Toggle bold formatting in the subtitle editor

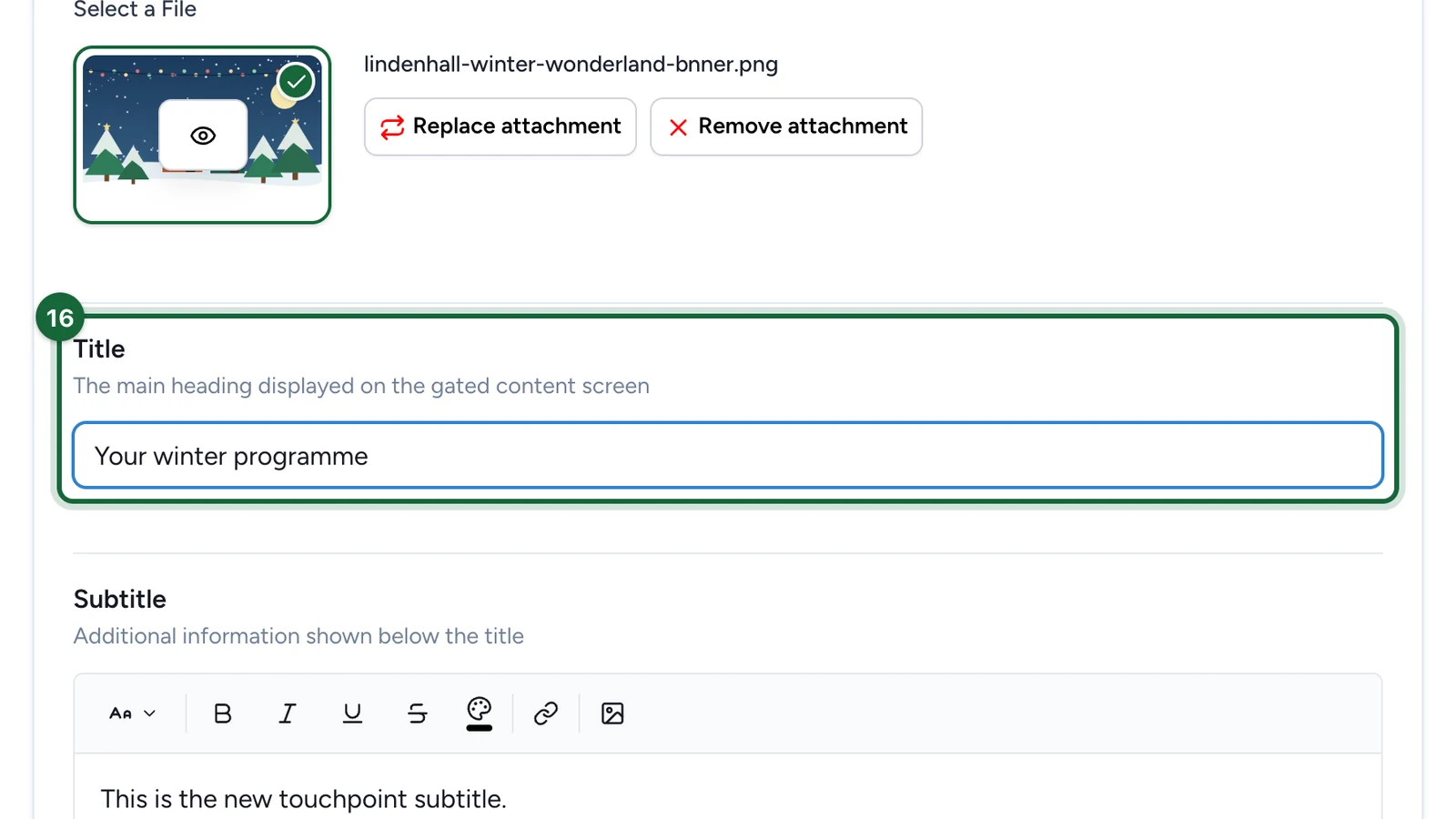click(x=223, y=713)
